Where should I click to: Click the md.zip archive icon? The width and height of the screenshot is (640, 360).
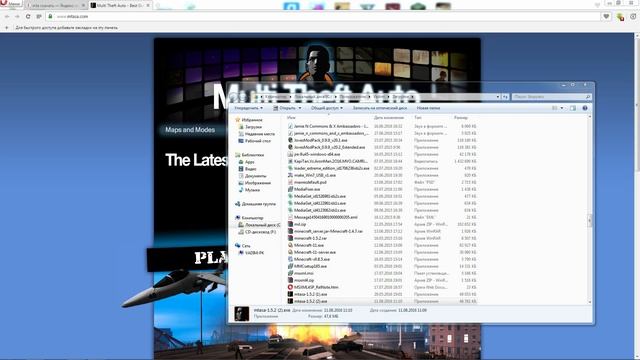[x=290, y=224]
